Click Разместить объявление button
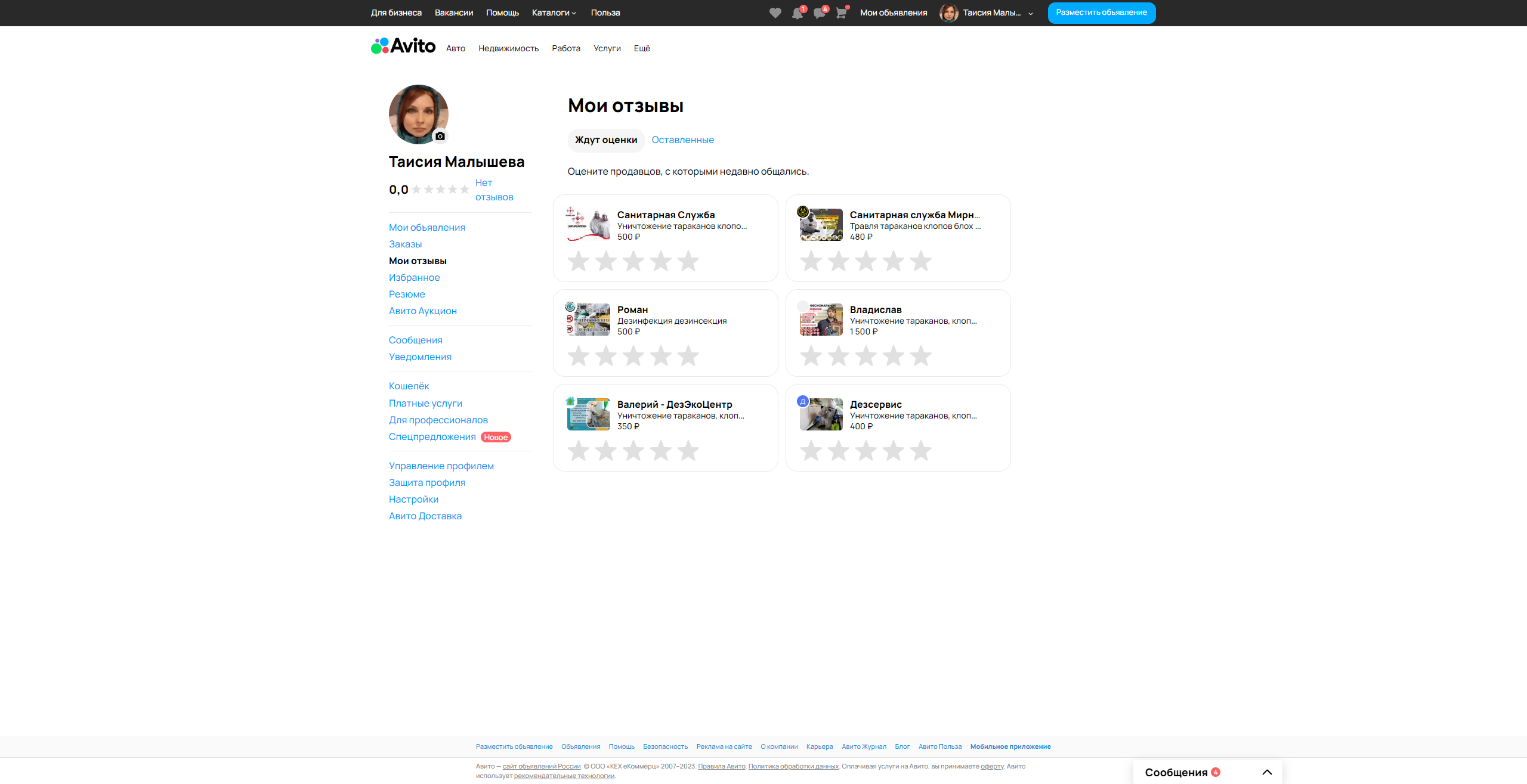 1101,13
